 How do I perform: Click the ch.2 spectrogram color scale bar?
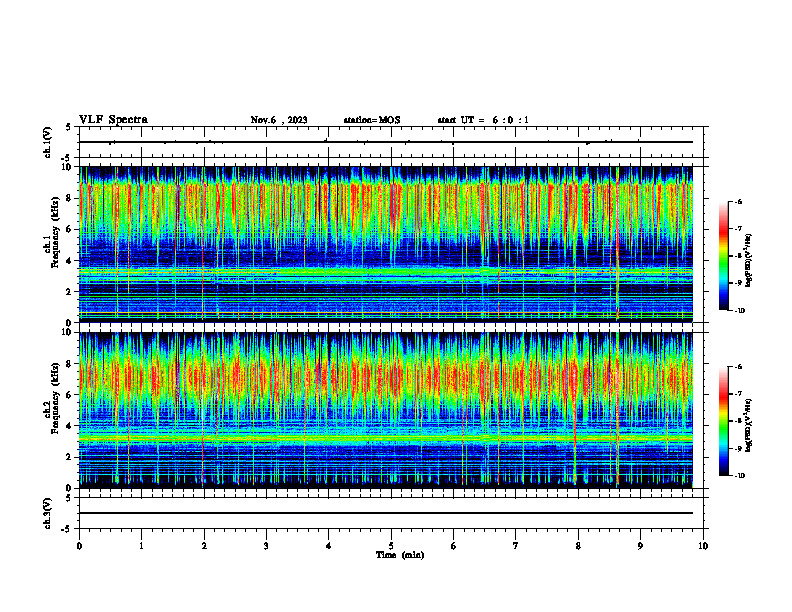point(723,421)
